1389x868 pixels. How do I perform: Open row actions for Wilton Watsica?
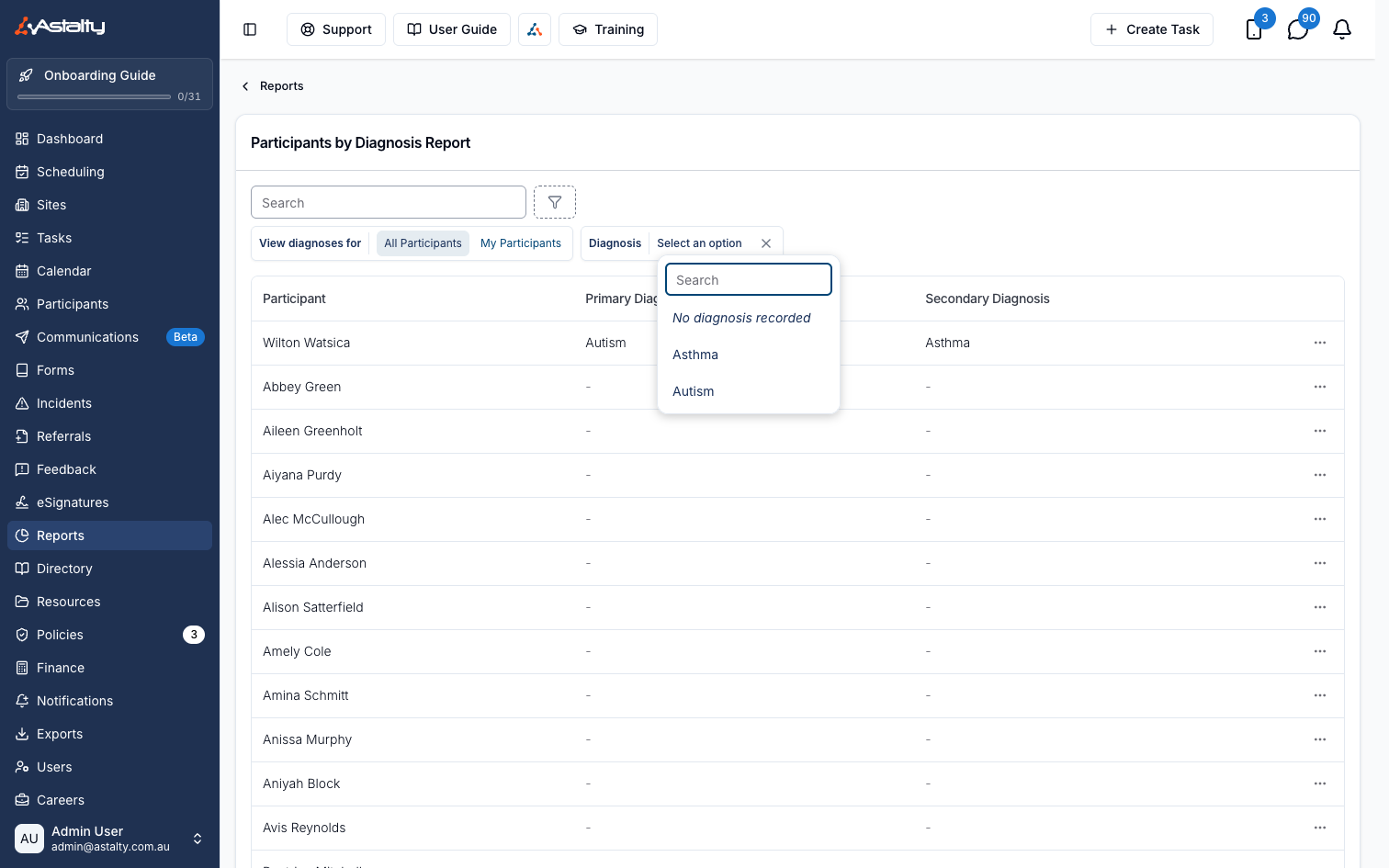point(1320,343)
